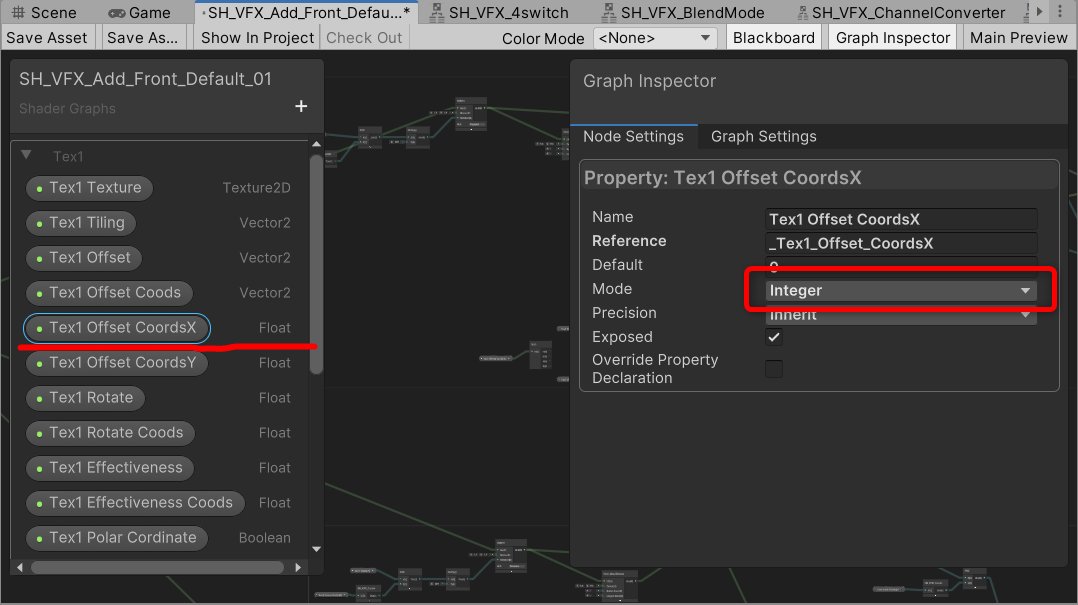1078x605 pixels.
Task: Click the Check Out button
Action: (364, 38)
